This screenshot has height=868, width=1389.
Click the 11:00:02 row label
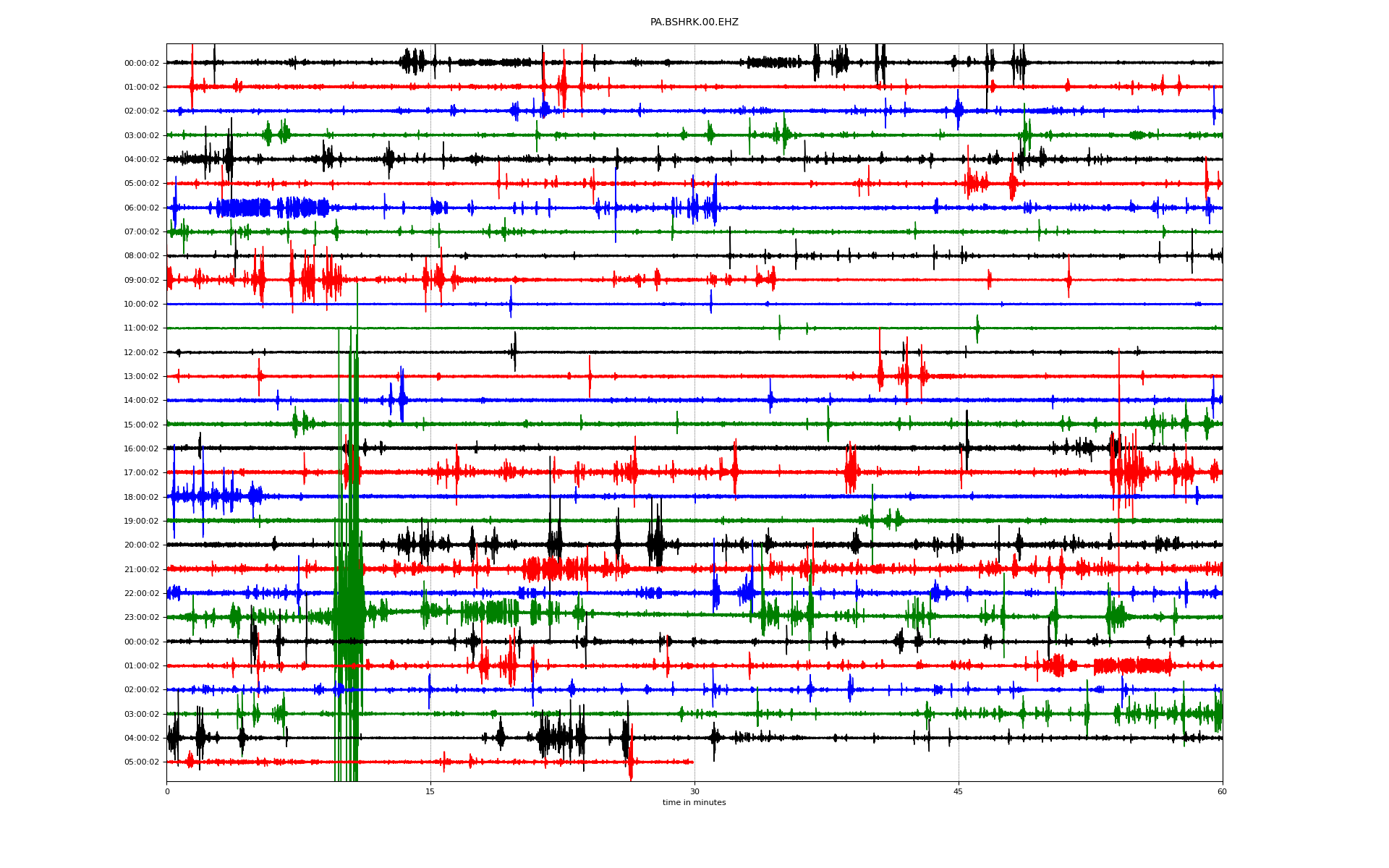[141, 328]
